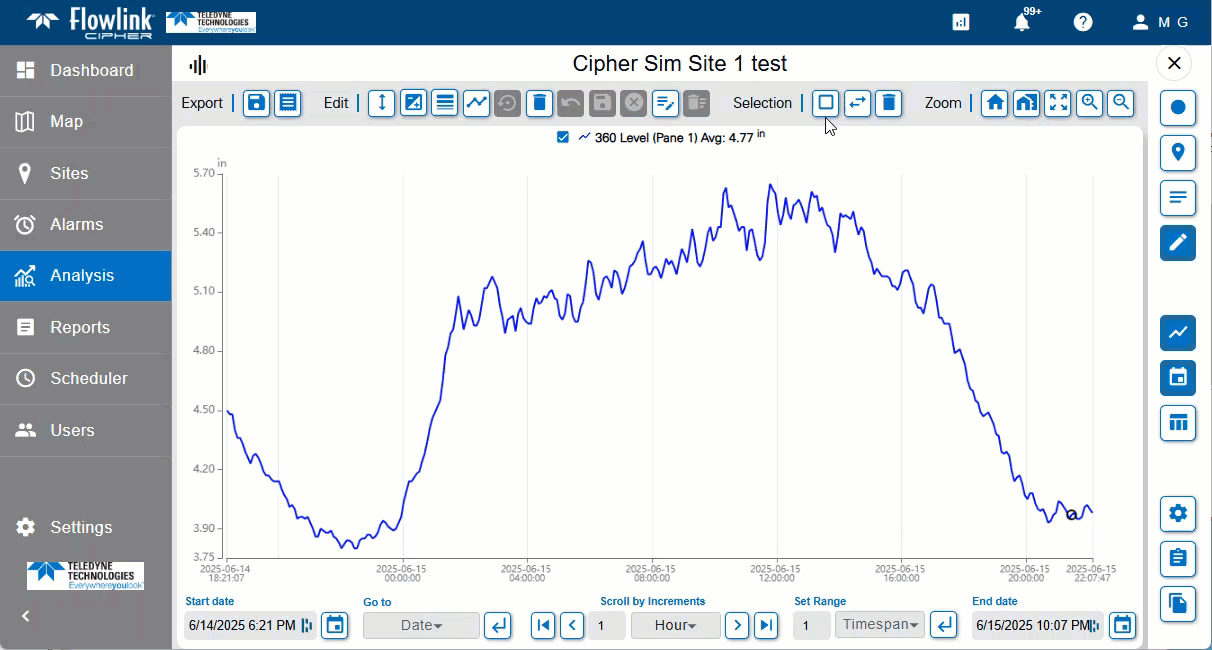The width and height of the screenshot is (1212, 650).
Task: Click the export save disk icon
Action: click(x=256, y=103)
